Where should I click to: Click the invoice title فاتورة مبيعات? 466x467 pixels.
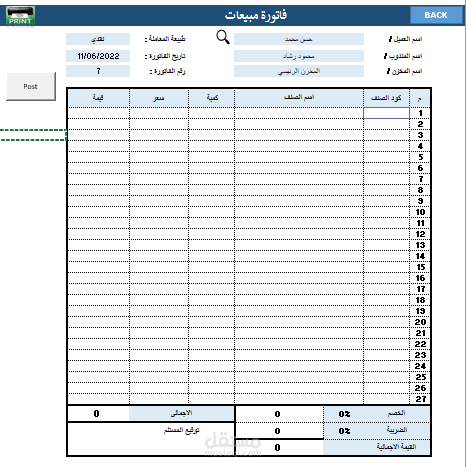click(x=256, y=15)
